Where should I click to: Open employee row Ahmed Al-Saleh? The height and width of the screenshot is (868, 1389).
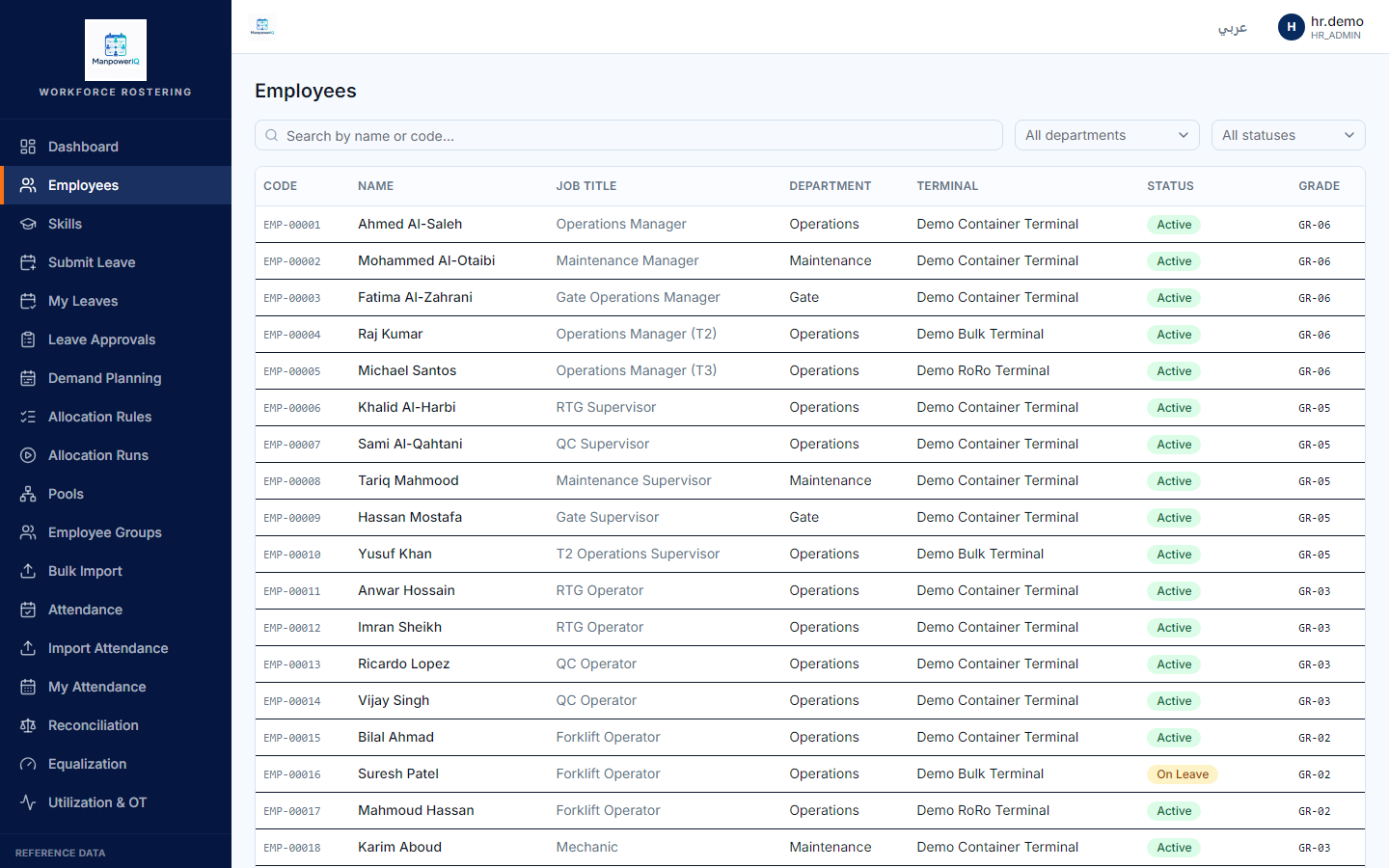click(810, 224)
